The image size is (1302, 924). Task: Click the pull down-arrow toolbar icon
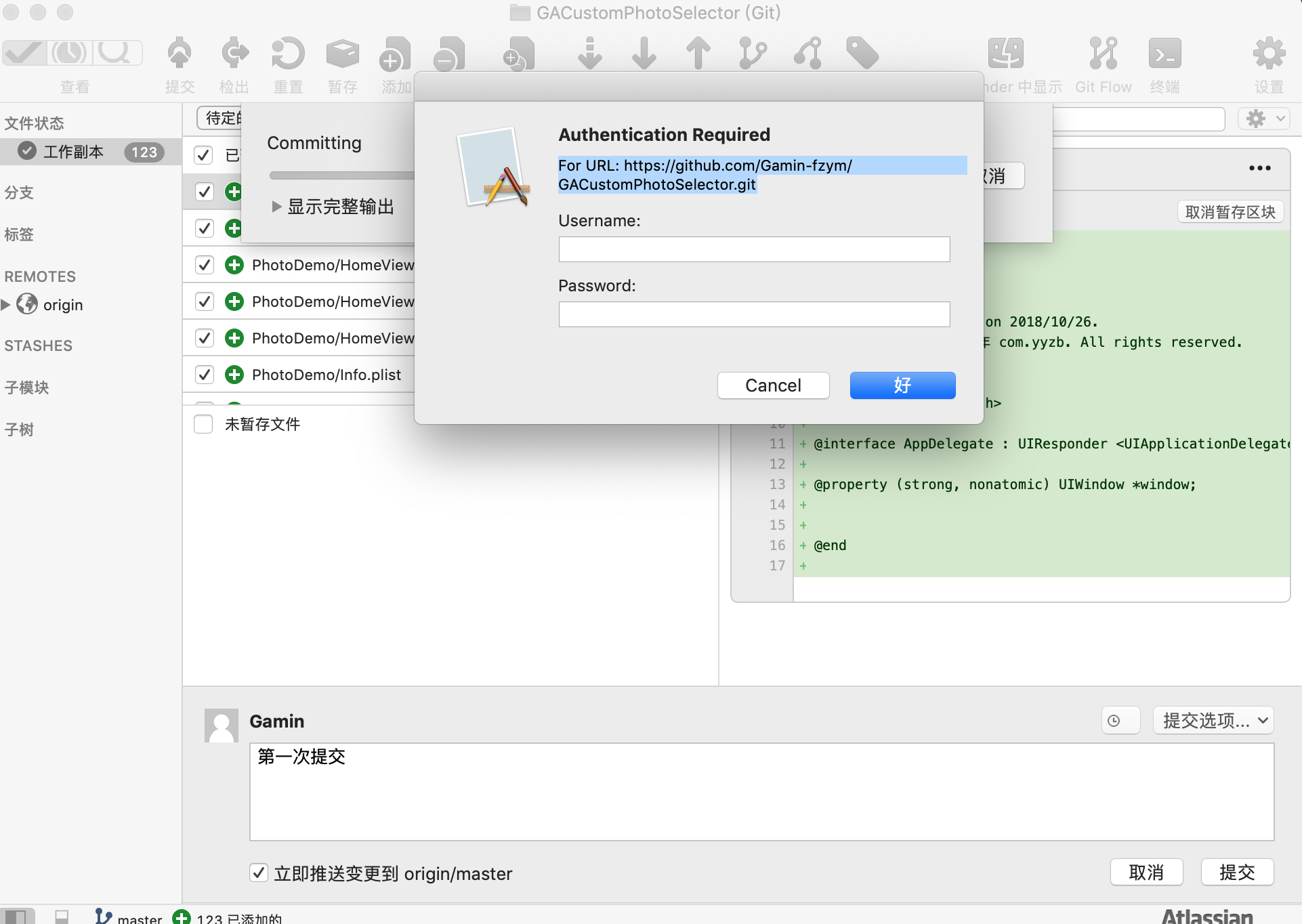click(x=644, y=54)
